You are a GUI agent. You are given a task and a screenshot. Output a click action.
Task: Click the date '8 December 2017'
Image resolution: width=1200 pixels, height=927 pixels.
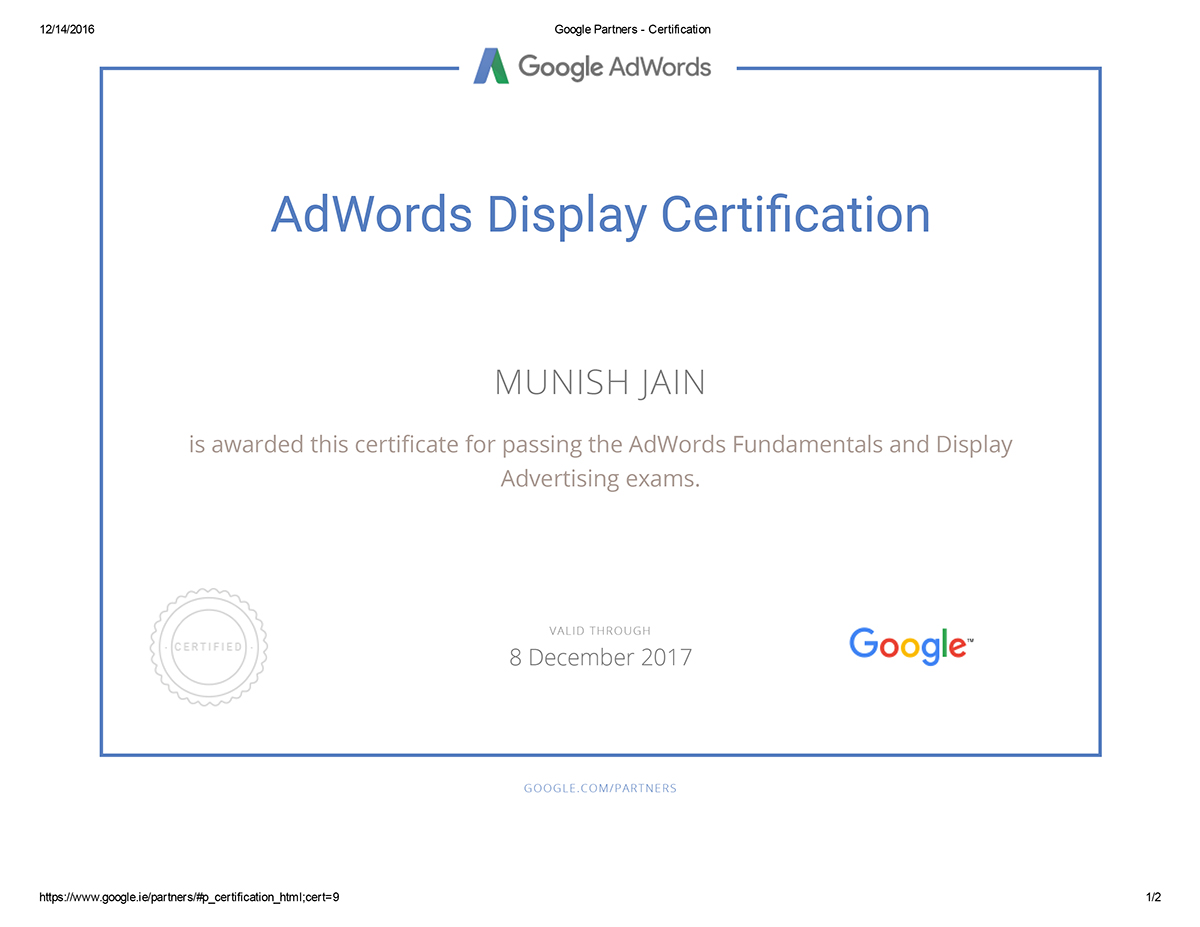click(x=600, y=658)
